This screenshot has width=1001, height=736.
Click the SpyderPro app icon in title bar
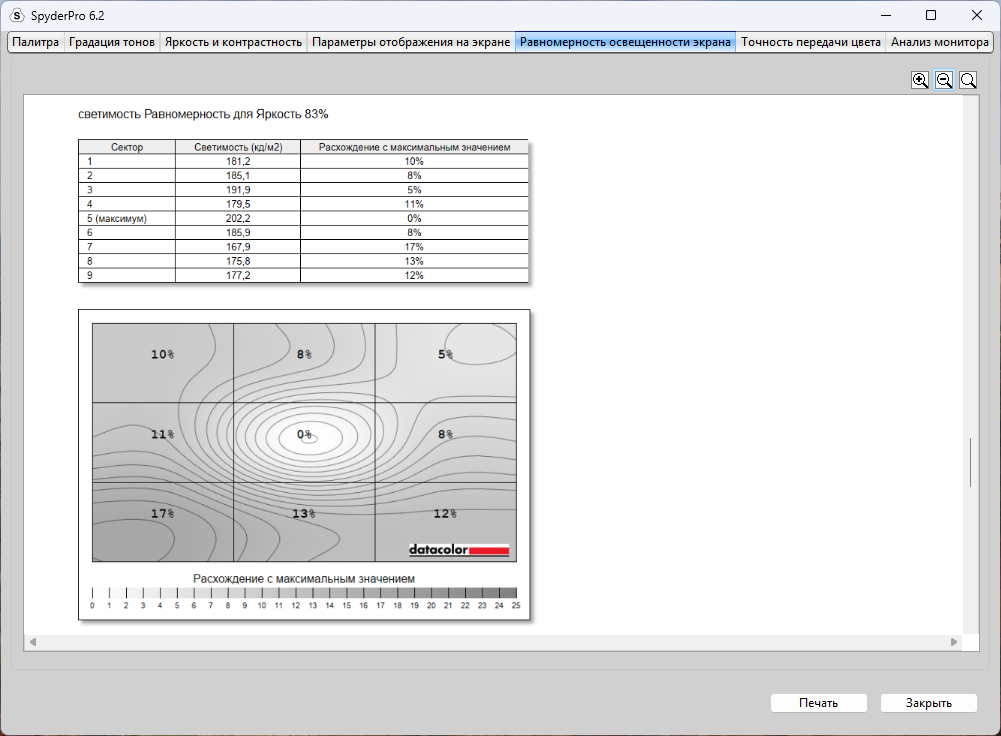coord(17,15)
